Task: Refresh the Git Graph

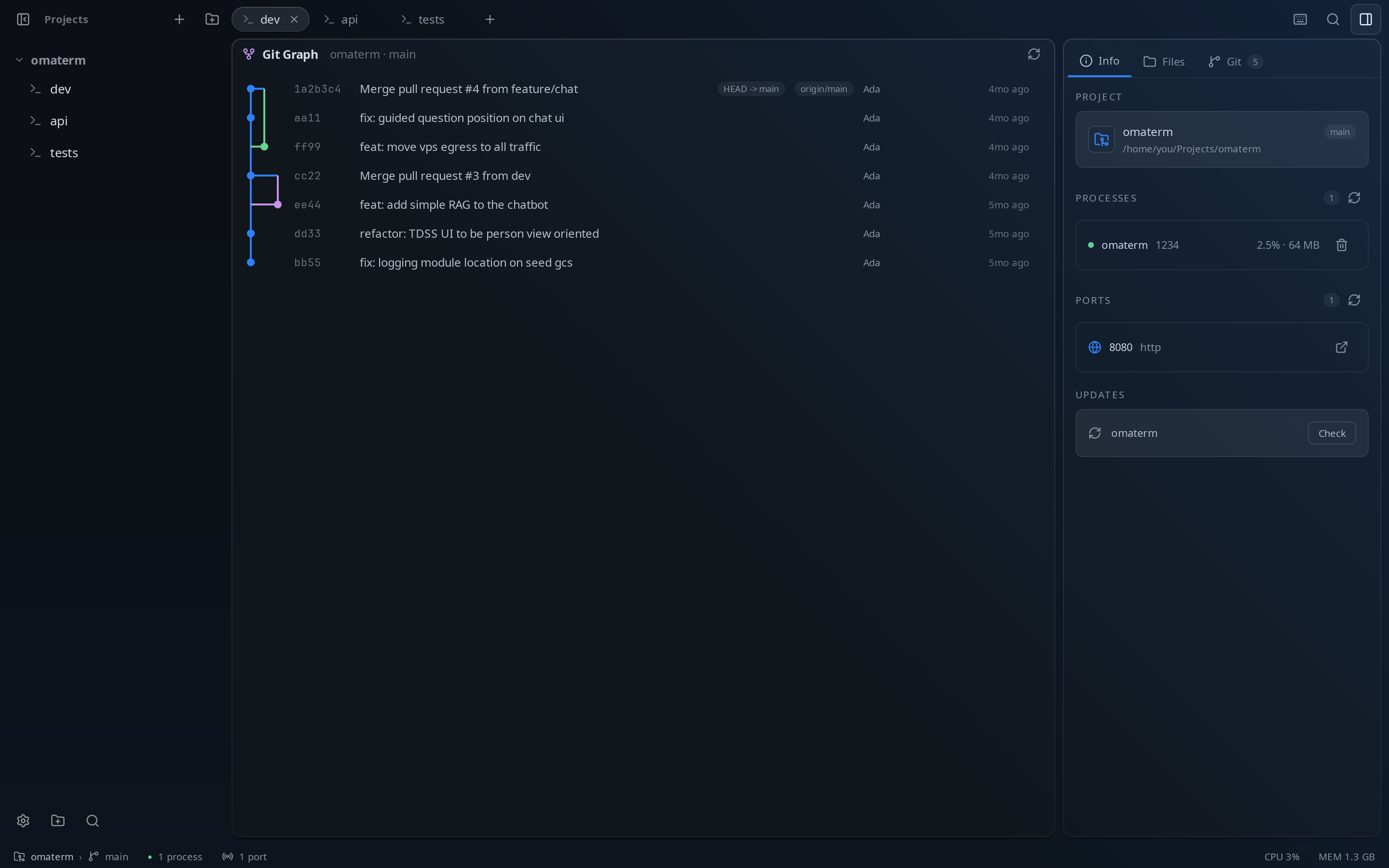Action: coord(1034,54)
